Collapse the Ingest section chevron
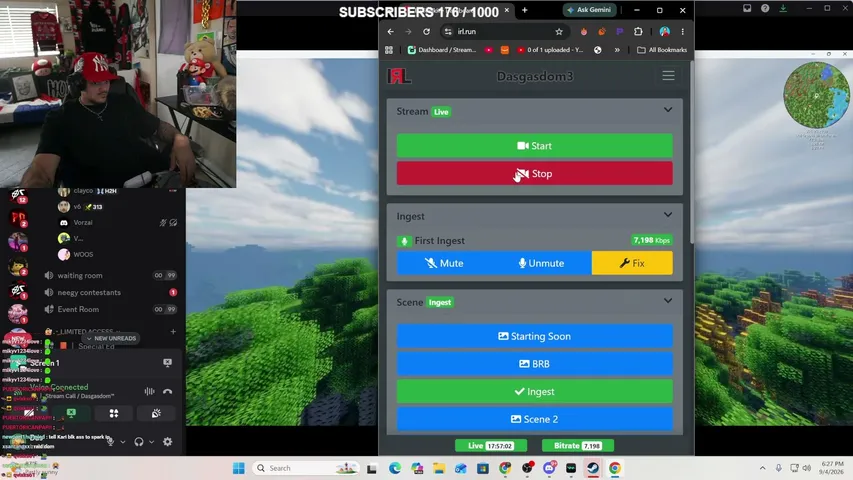The image size is (853, 480). [x=667, y=215]
